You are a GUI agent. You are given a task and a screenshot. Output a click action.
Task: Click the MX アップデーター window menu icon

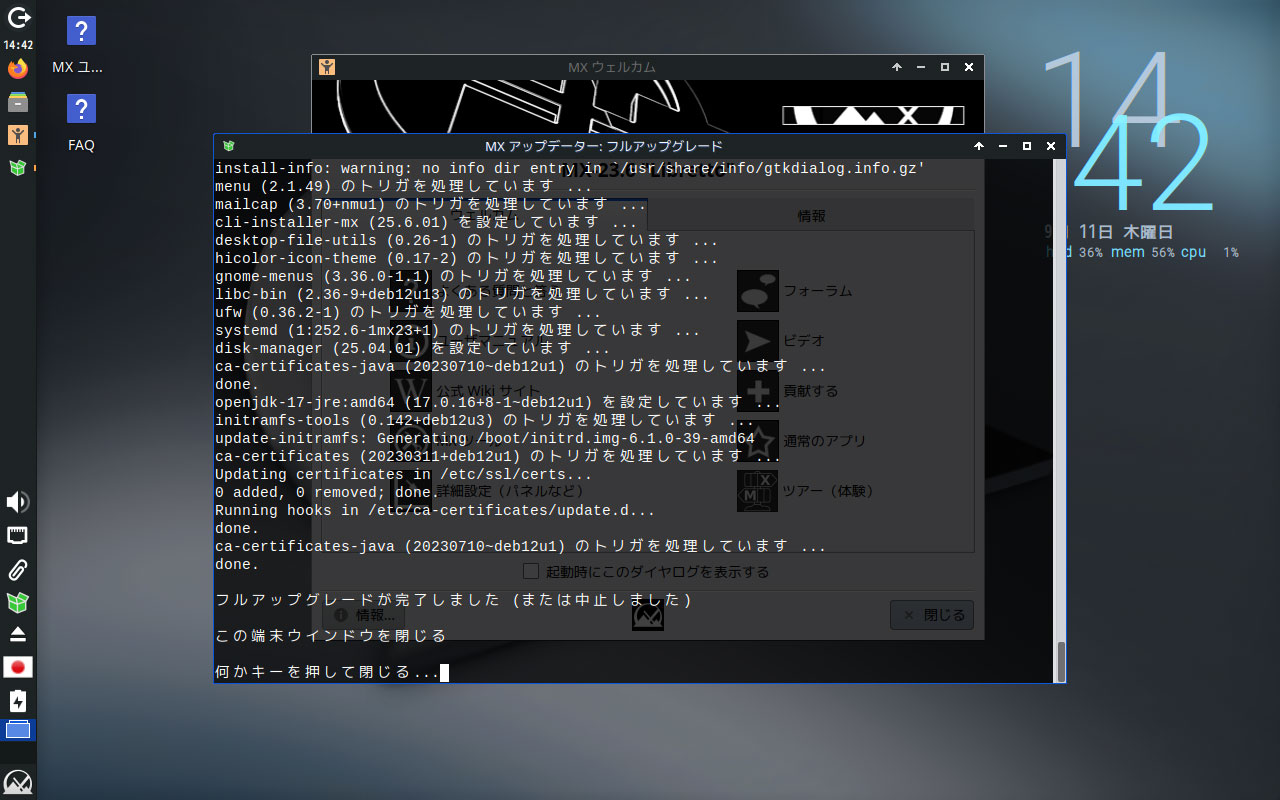click(x=229, y=146)
